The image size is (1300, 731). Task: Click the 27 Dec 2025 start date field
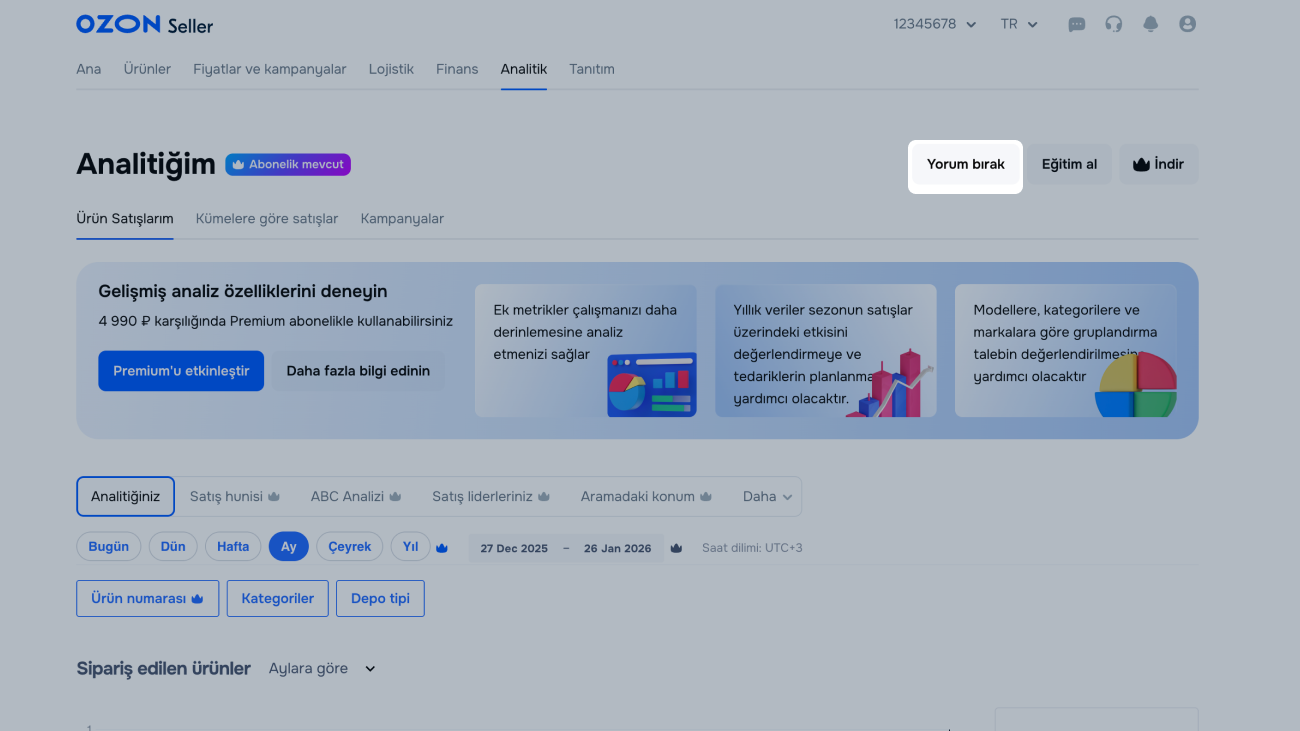(514, 548)
